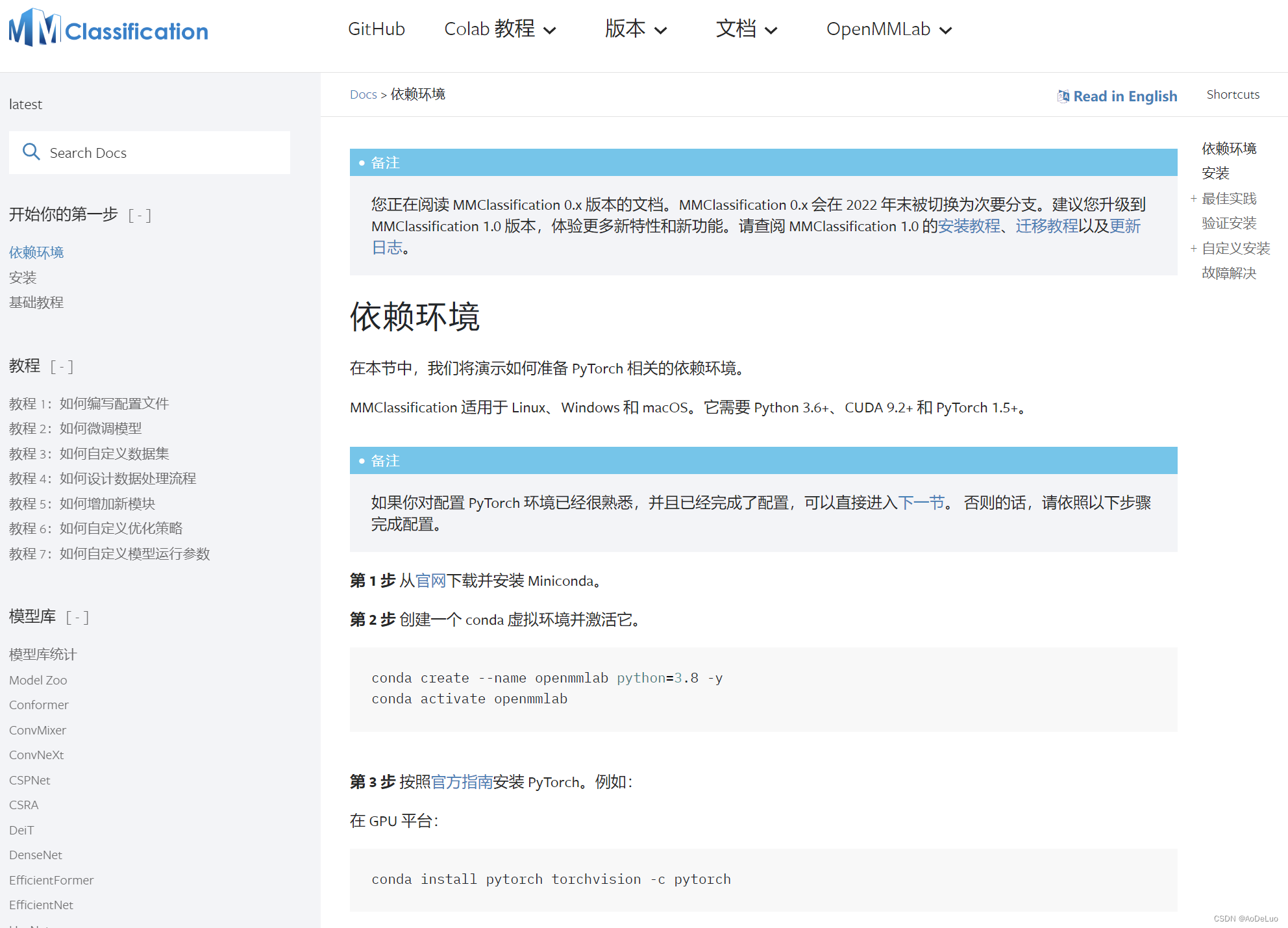Select 依赖环境 in the left sidebar
Viewport: 1288px width, 928px height.
tap(36, 252)
